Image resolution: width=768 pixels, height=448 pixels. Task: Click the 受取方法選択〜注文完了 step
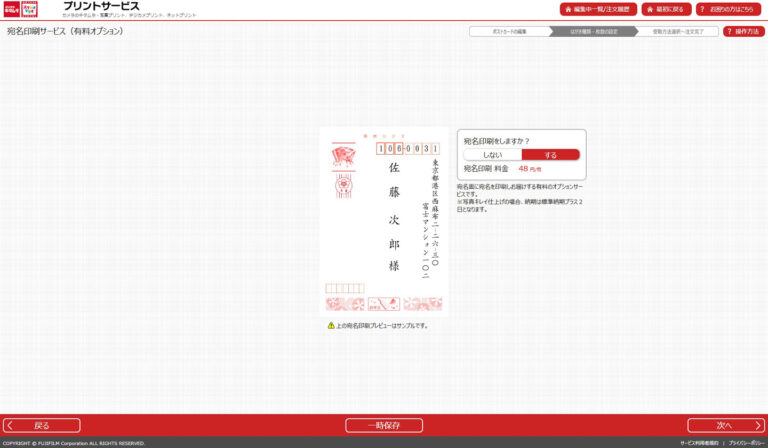coord(677,32)
